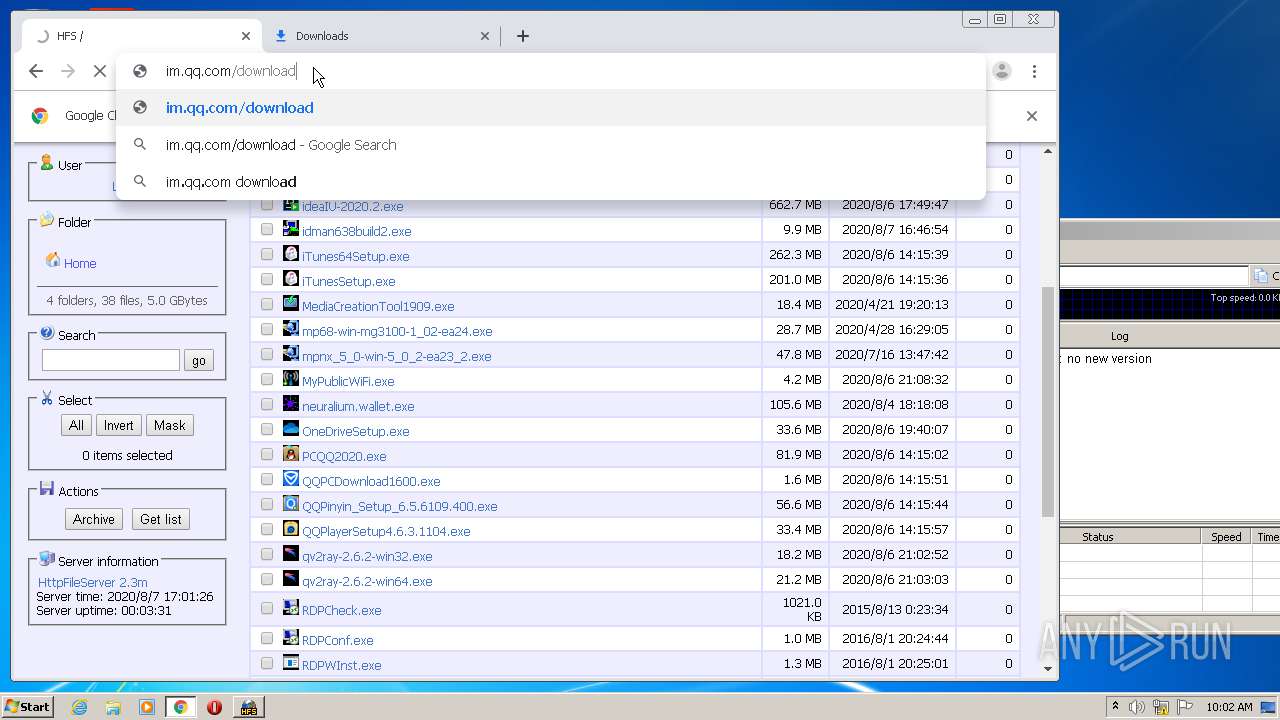Check the idman638build2.exe checkbox
The height and width of the screenshot is (720, 1280).
coord(267,230)
